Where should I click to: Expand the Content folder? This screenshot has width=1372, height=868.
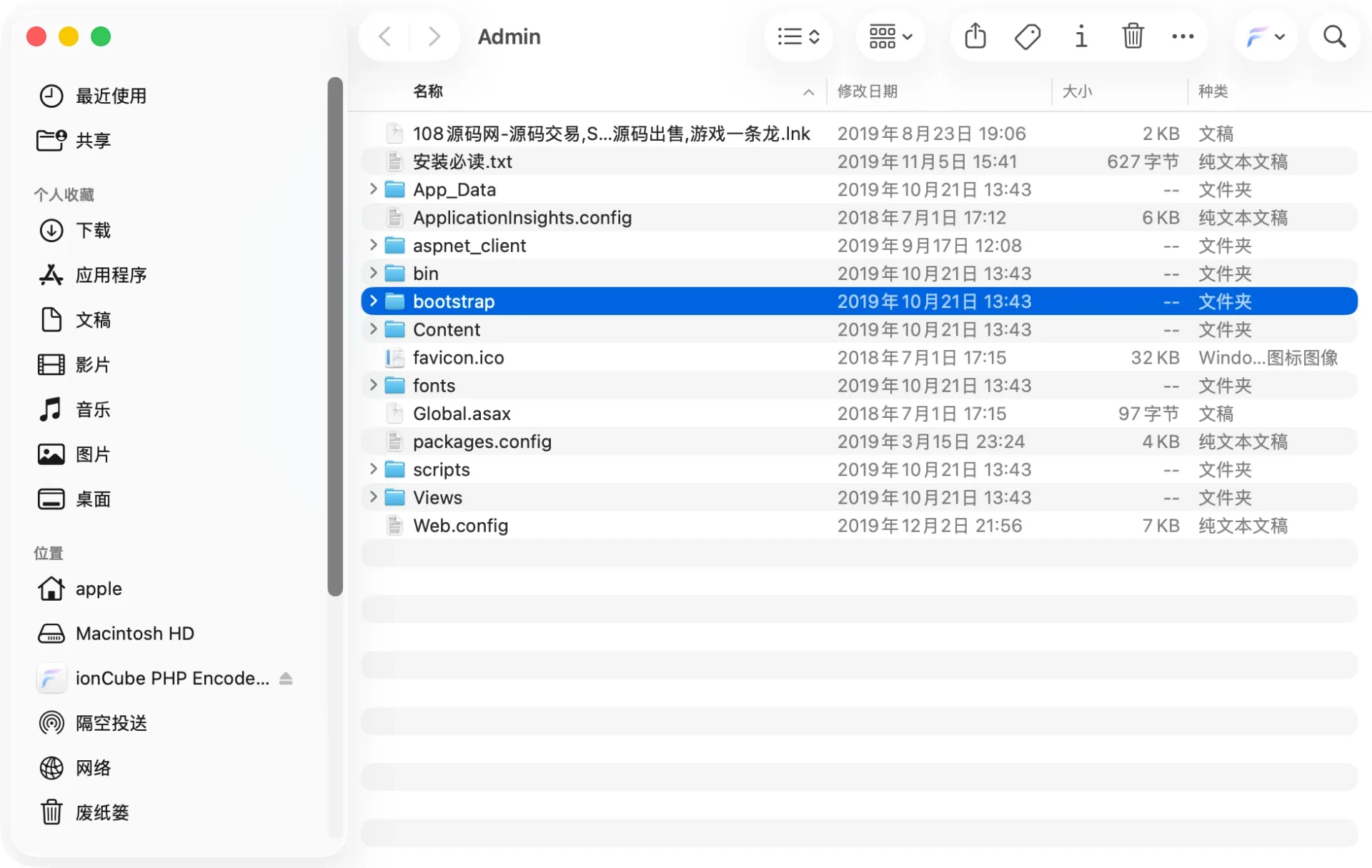tap(373, 329)
